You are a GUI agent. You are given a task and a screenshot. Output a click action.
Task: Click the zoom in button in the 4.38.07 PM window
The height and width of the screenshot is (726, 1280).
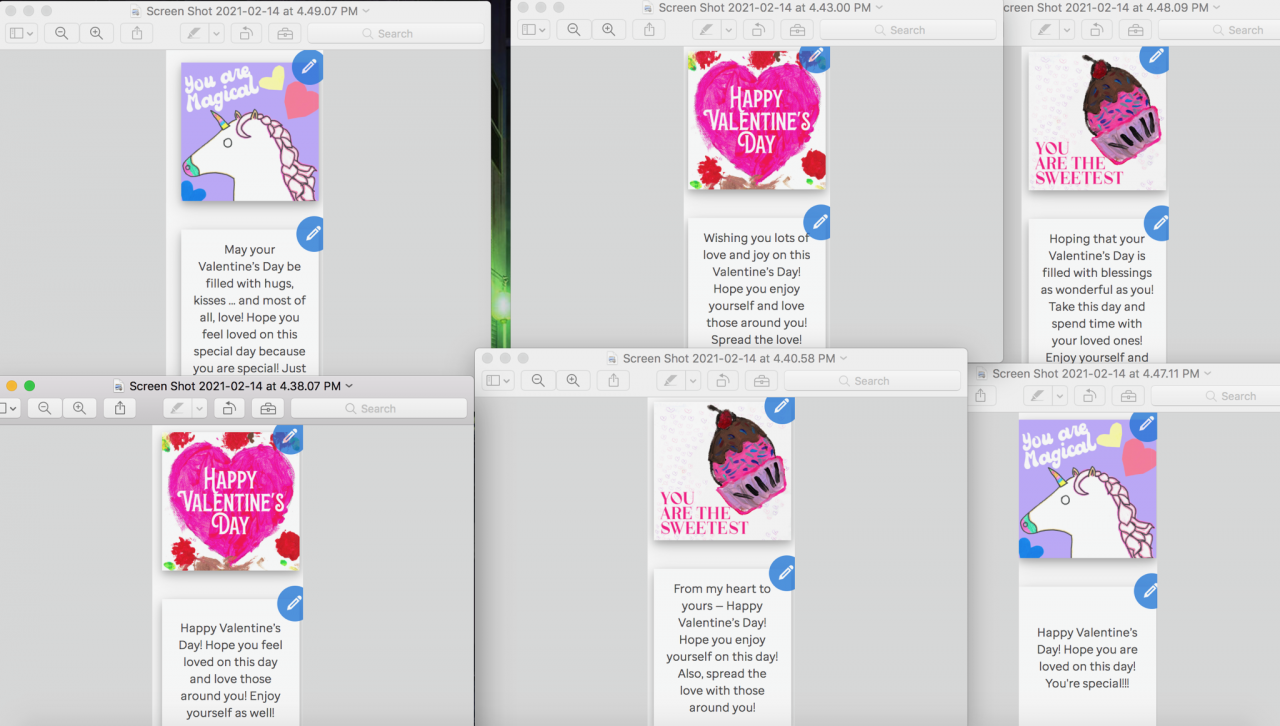pyautogui.click(x=79, y=408)
